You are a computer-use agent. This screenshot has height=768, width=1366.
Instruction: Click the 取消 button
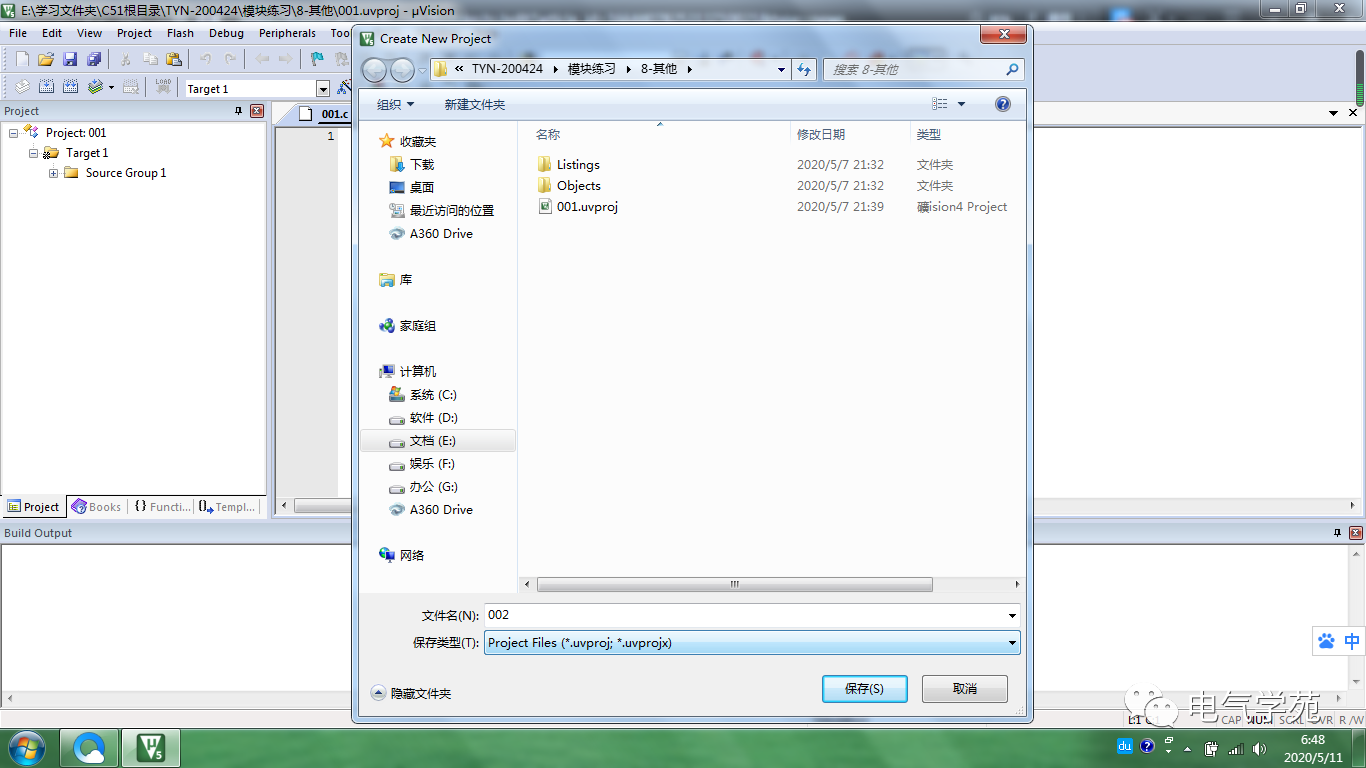965,689
